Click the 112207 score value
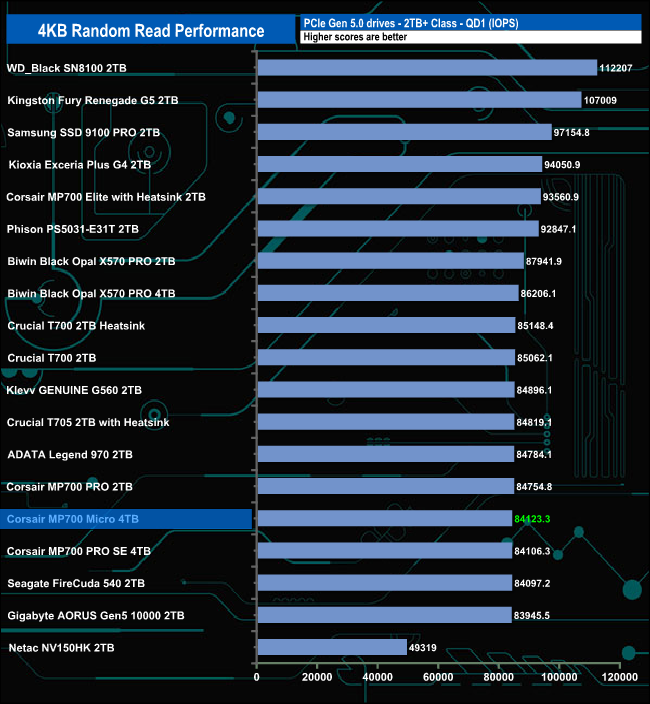 point(616,68)
